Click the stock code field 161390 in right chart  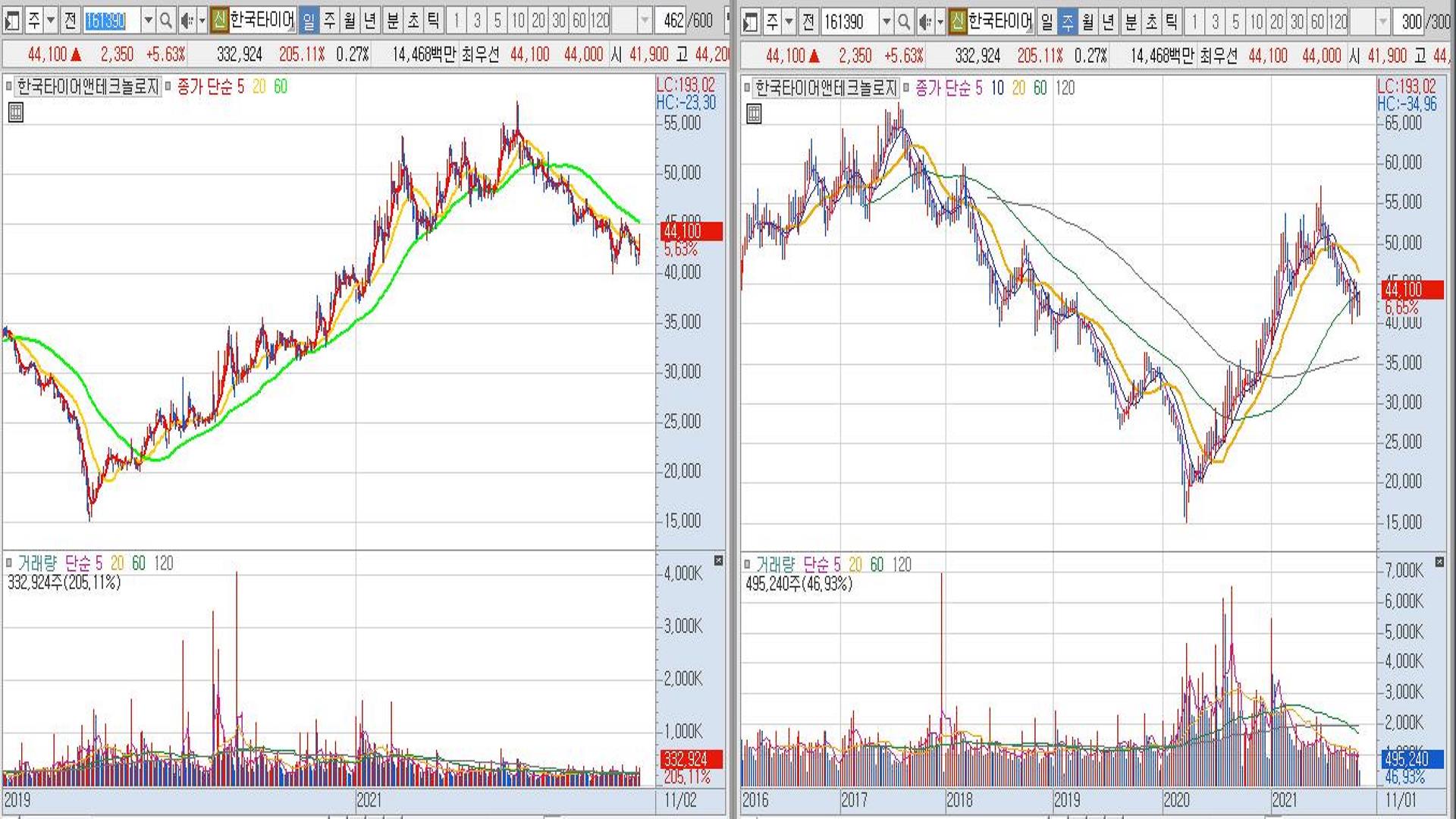849,22
